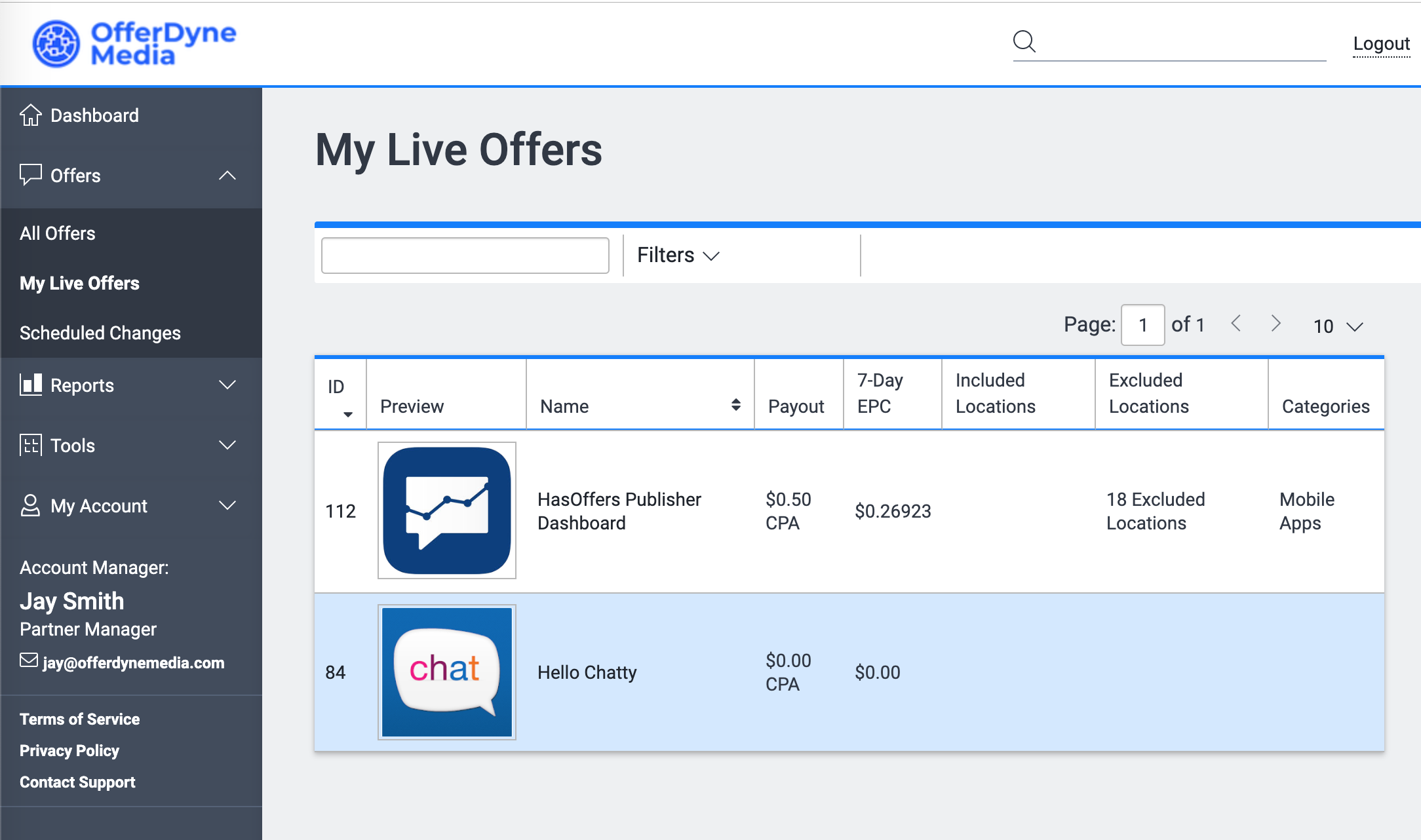This screenshot has height=840, width=1421.
Task: Click the Reports bar chart icon
Action: 31,385
